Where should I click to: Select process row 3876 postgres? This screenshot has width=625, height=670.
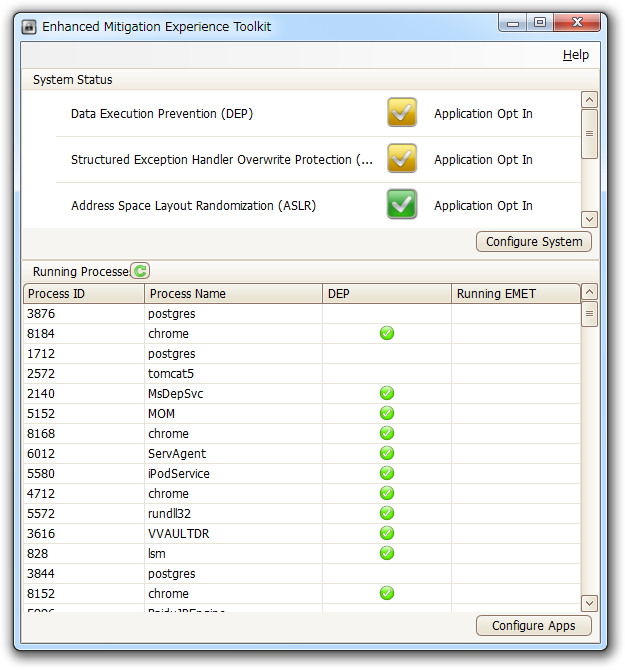click(x=302, y=314)
